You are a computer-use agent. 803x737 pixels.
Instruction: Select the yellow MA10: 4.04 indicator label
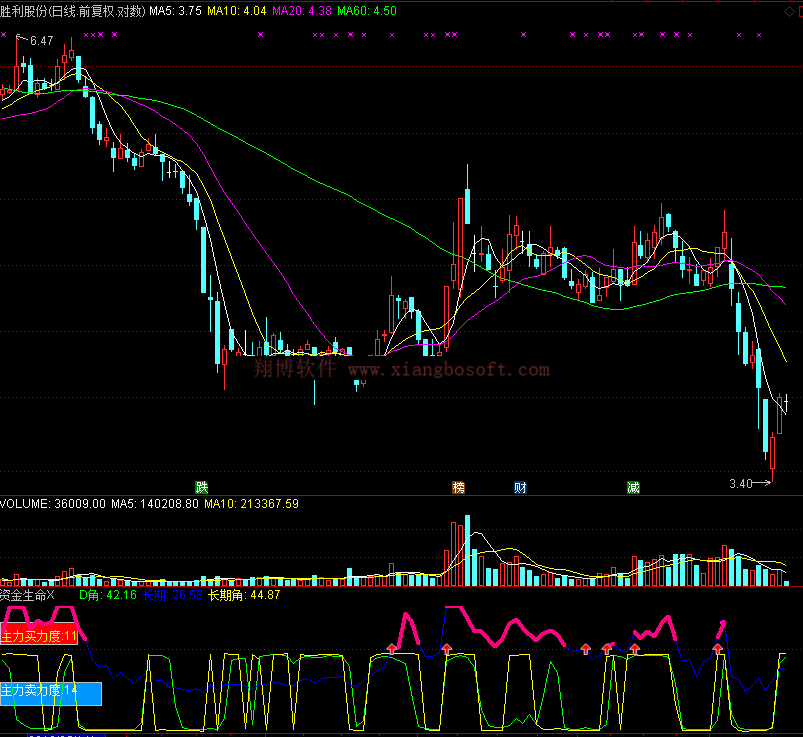(x=238, y=11)
